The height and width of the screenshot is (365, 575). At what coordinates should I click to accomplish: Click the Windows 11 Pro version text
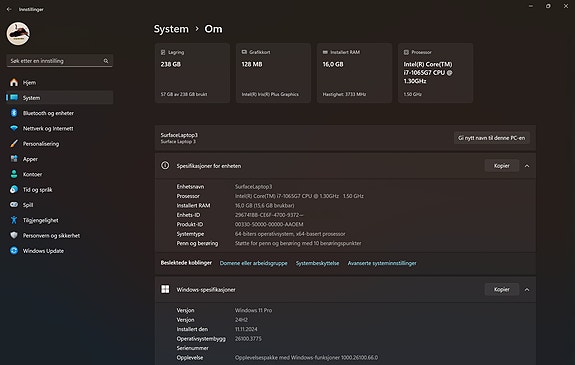(x=253, y=310)
